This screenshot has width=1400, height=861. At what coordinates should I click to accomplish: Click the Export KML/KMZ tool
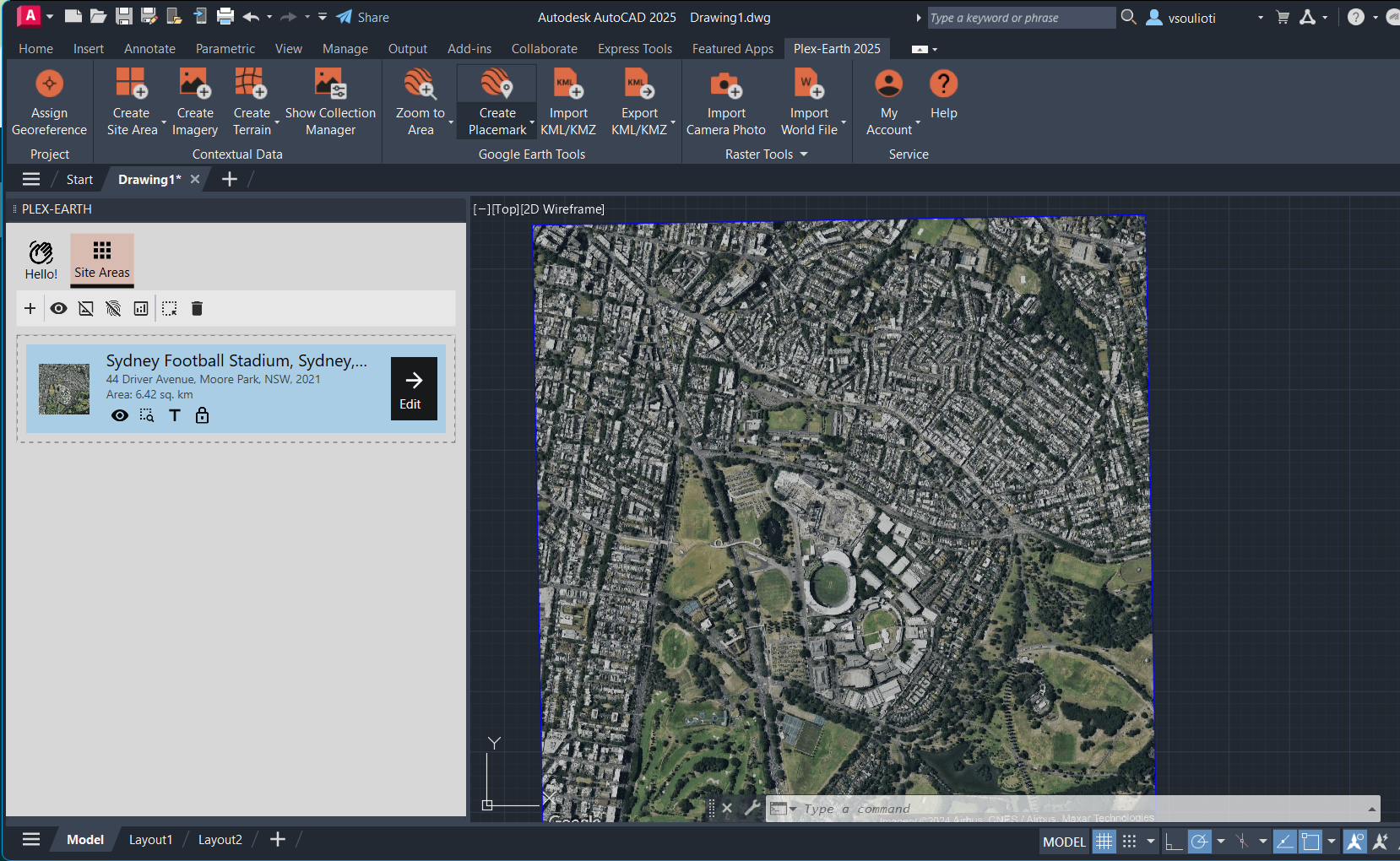[x=639, y=103]
